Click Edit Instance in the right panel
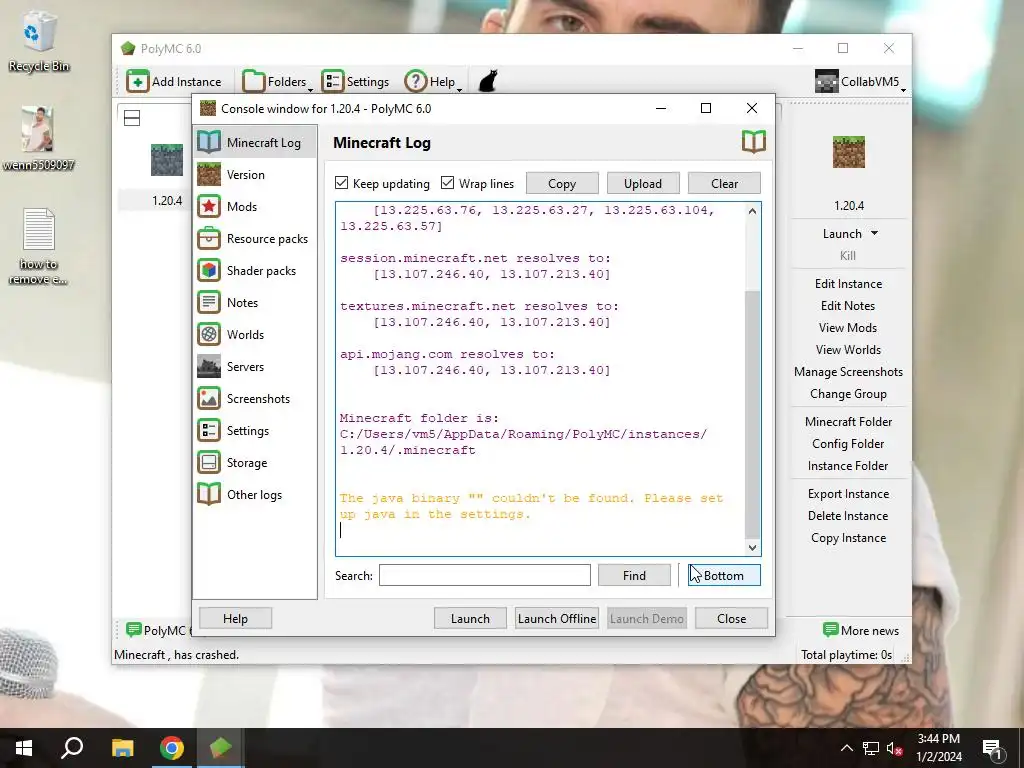The height and width of the screenshot is (768, 1024). coord(848,283)
